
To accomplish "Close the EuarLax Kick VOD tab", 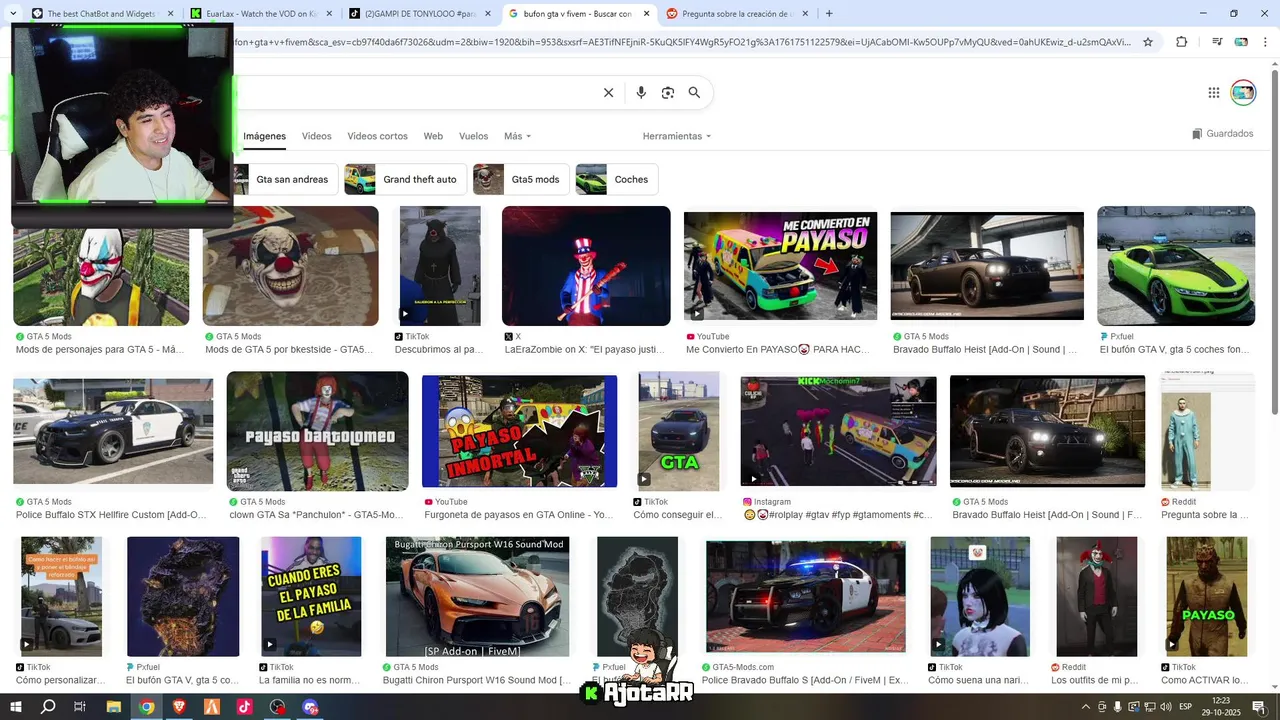I will tap(329, 14).
